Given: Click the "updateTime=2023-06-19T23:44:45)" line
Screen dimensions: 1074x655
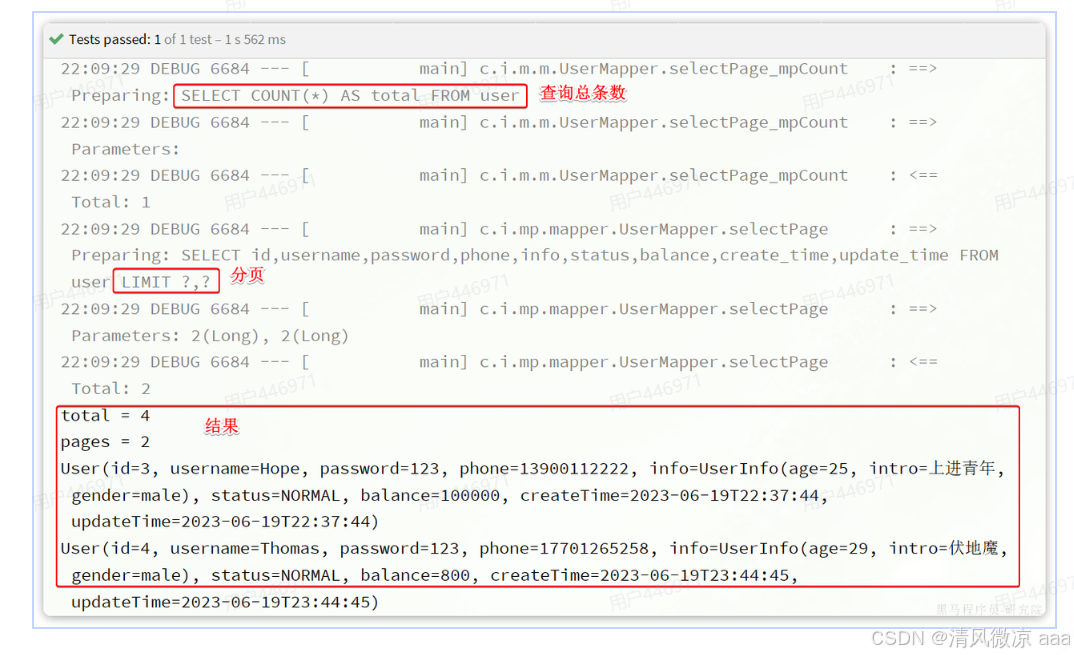Looking at the screenshot, I should [x=225, y=602].
